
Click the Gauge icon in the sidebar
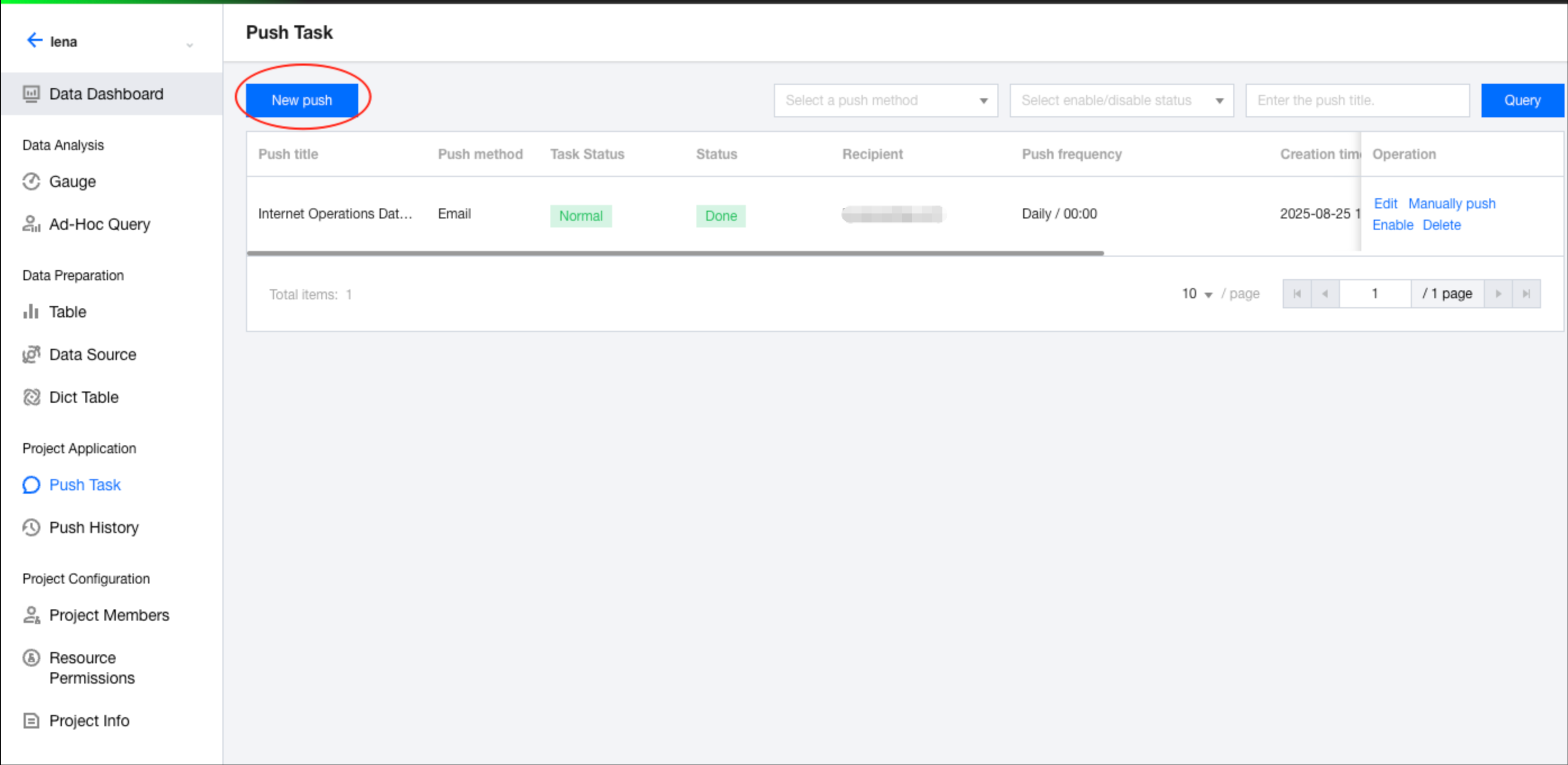[x=31, y=181]
